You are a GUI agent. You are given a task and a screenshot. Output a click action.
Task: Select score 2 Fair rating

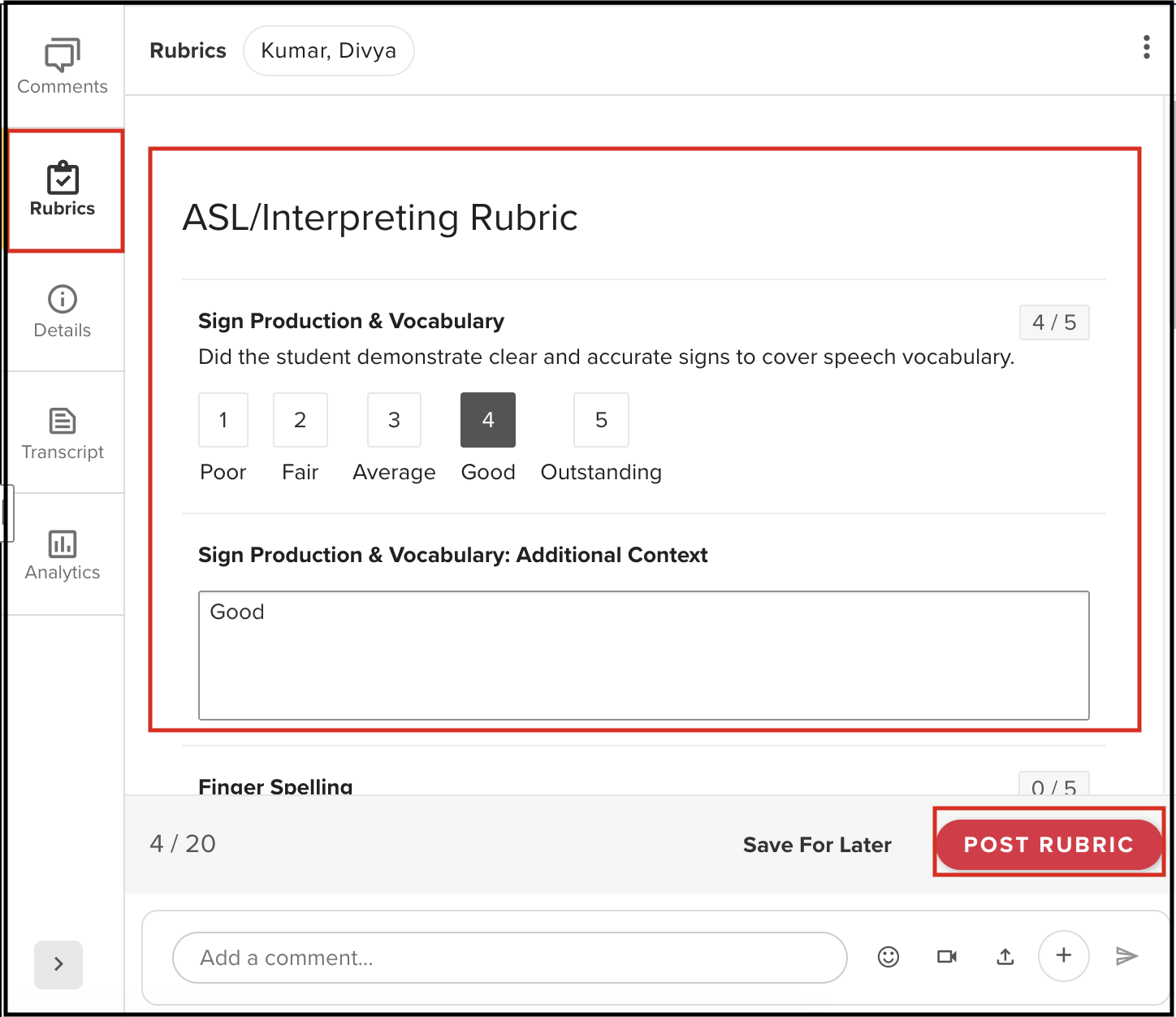click(x=300, y=420)
